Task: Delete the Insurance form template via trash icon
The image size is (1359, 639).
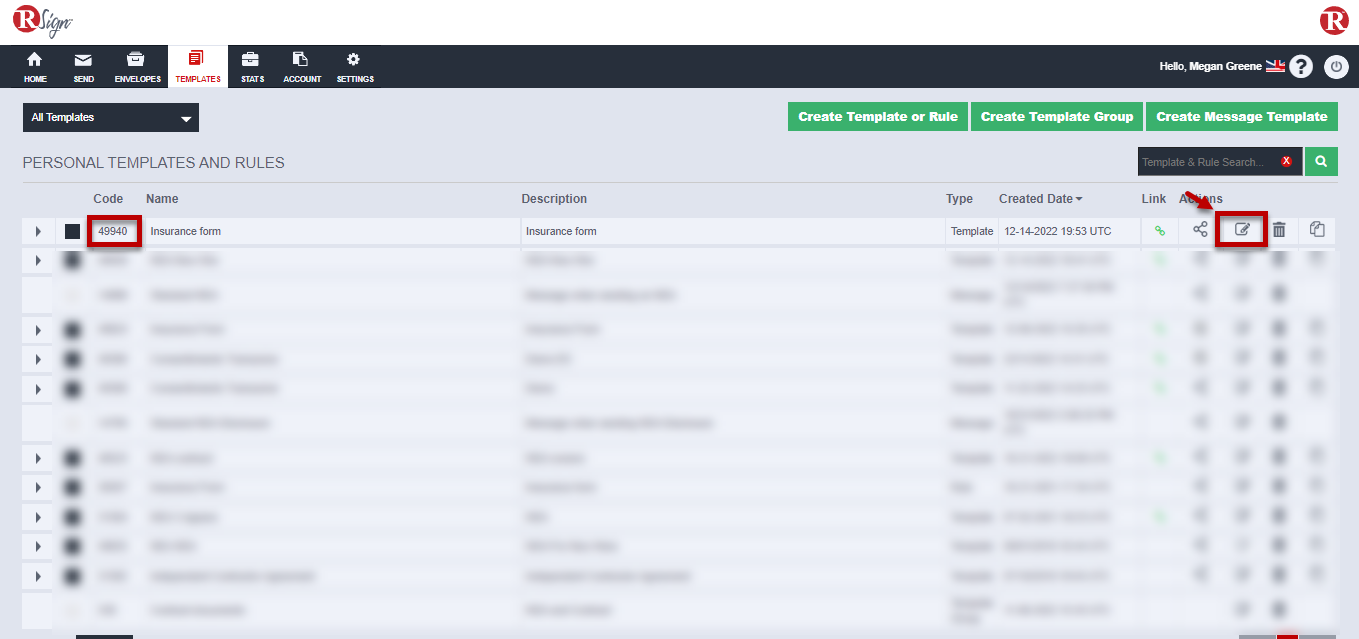Action: pos(1279,230)
